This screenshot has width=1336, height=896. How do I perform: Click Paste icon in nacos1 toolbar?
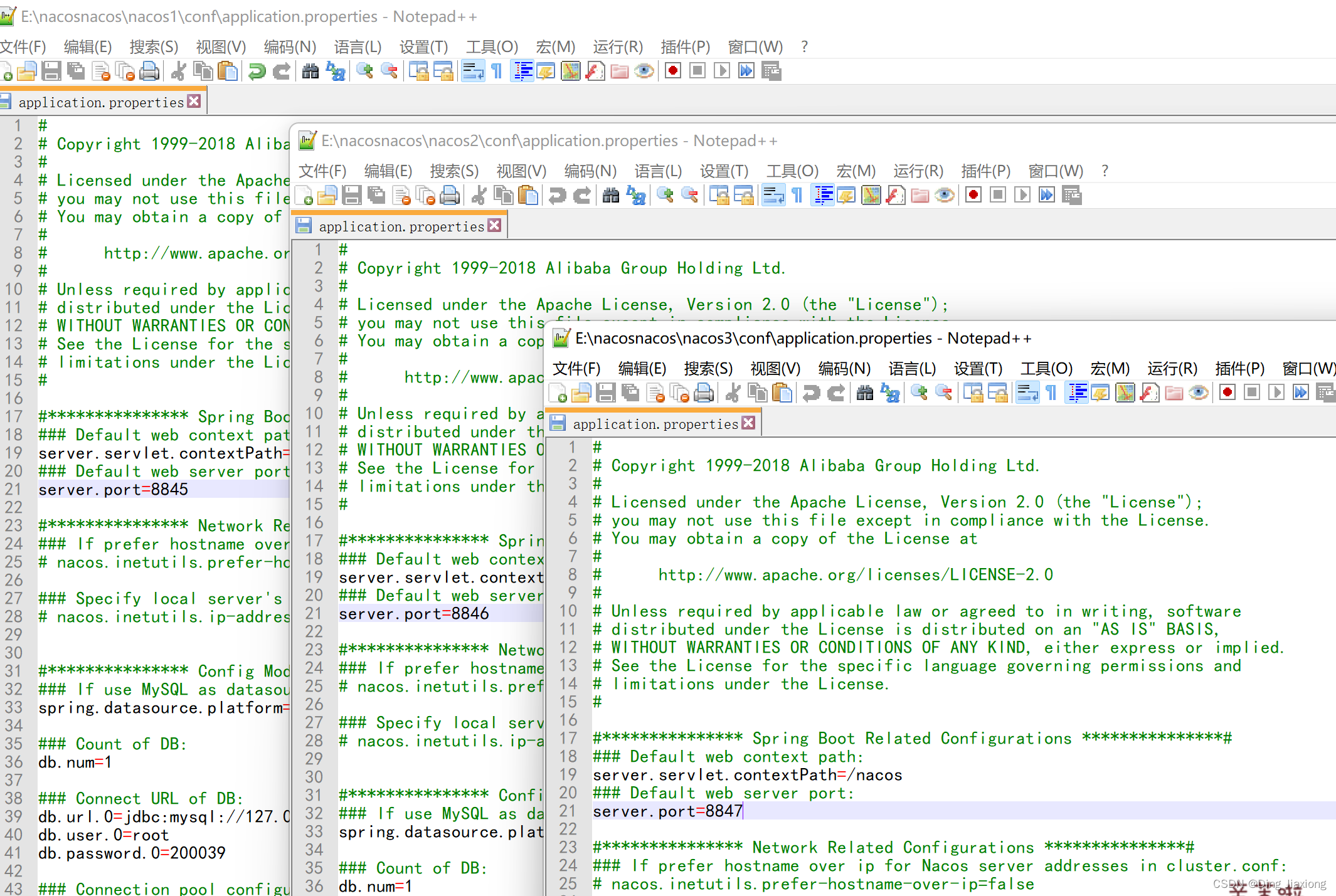click(228, 71)
